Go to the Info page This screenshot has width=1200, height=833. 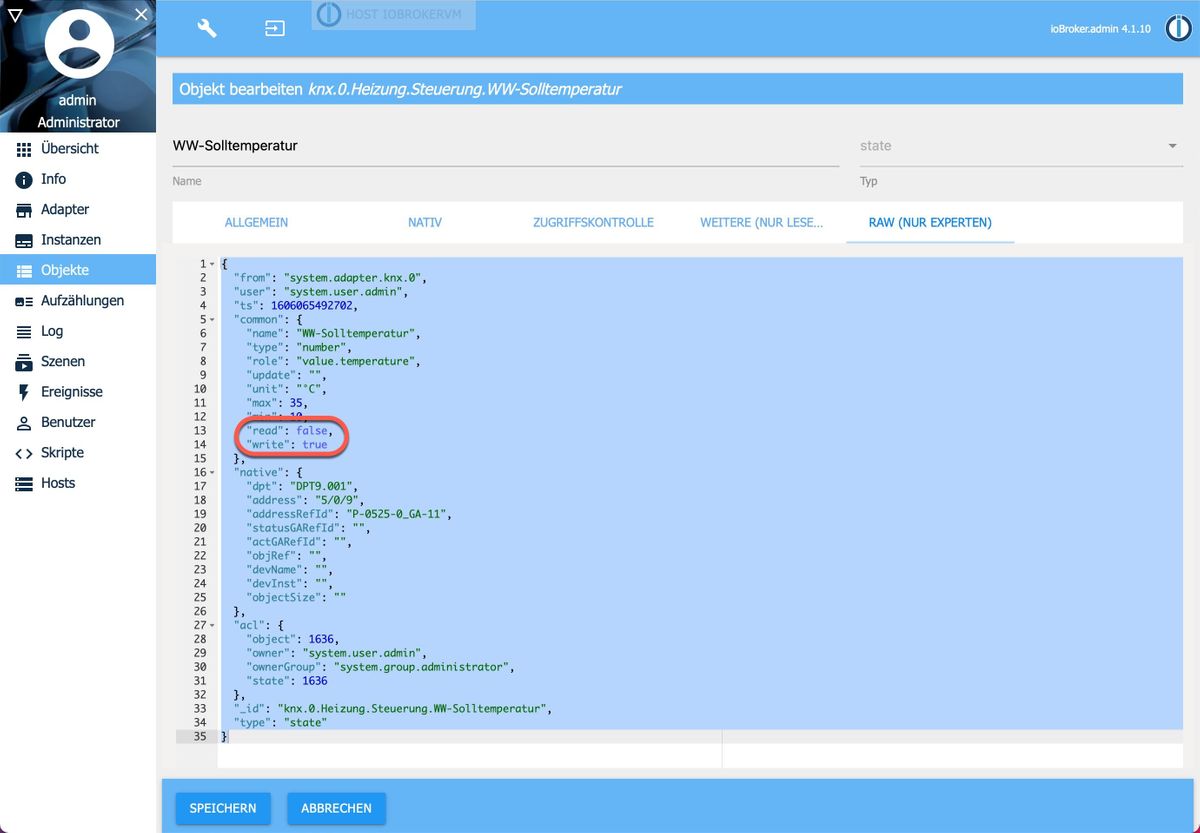point(78,179)
